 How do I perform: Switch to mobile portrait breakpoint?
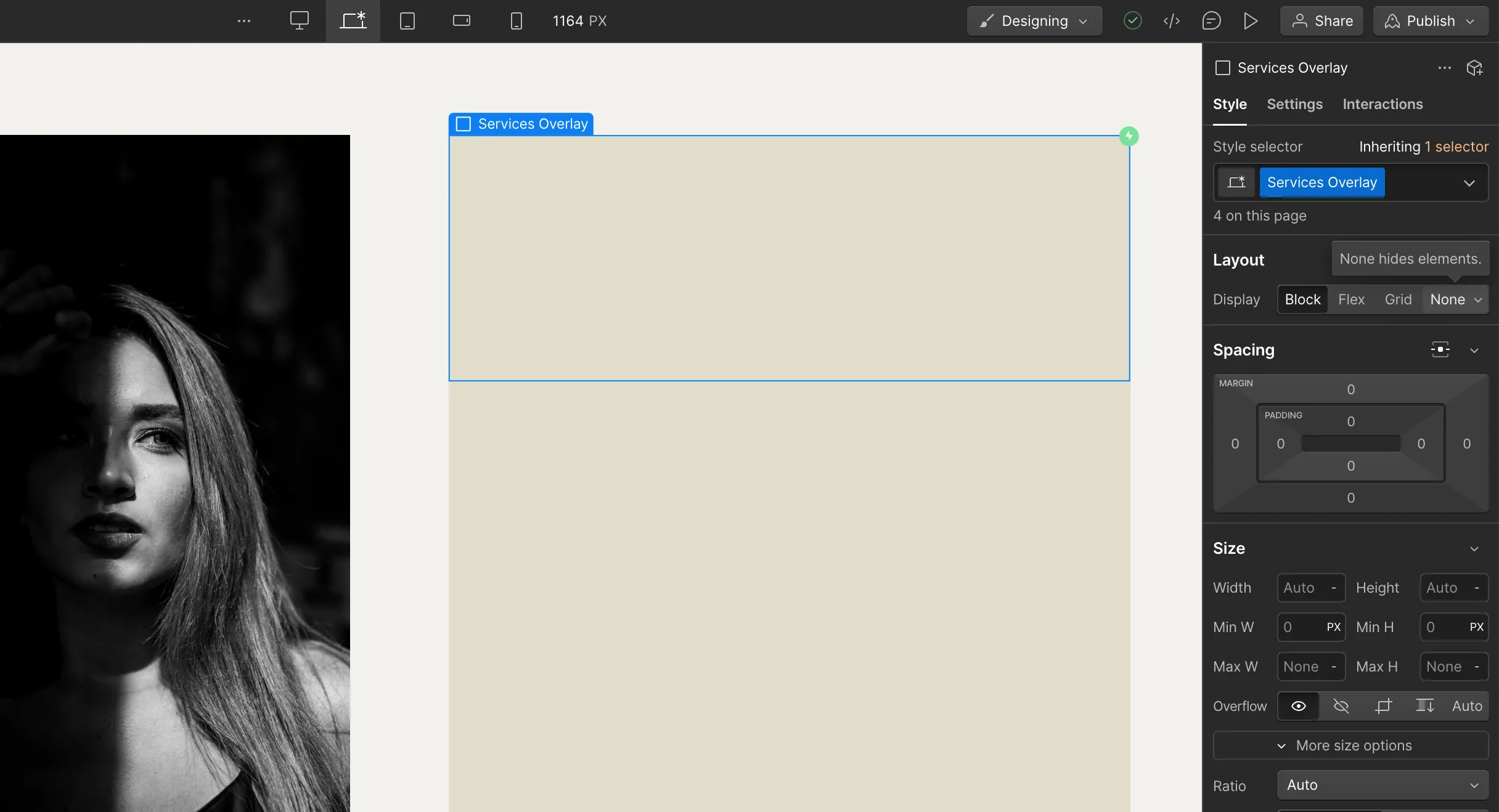click(x=517, y=20)
